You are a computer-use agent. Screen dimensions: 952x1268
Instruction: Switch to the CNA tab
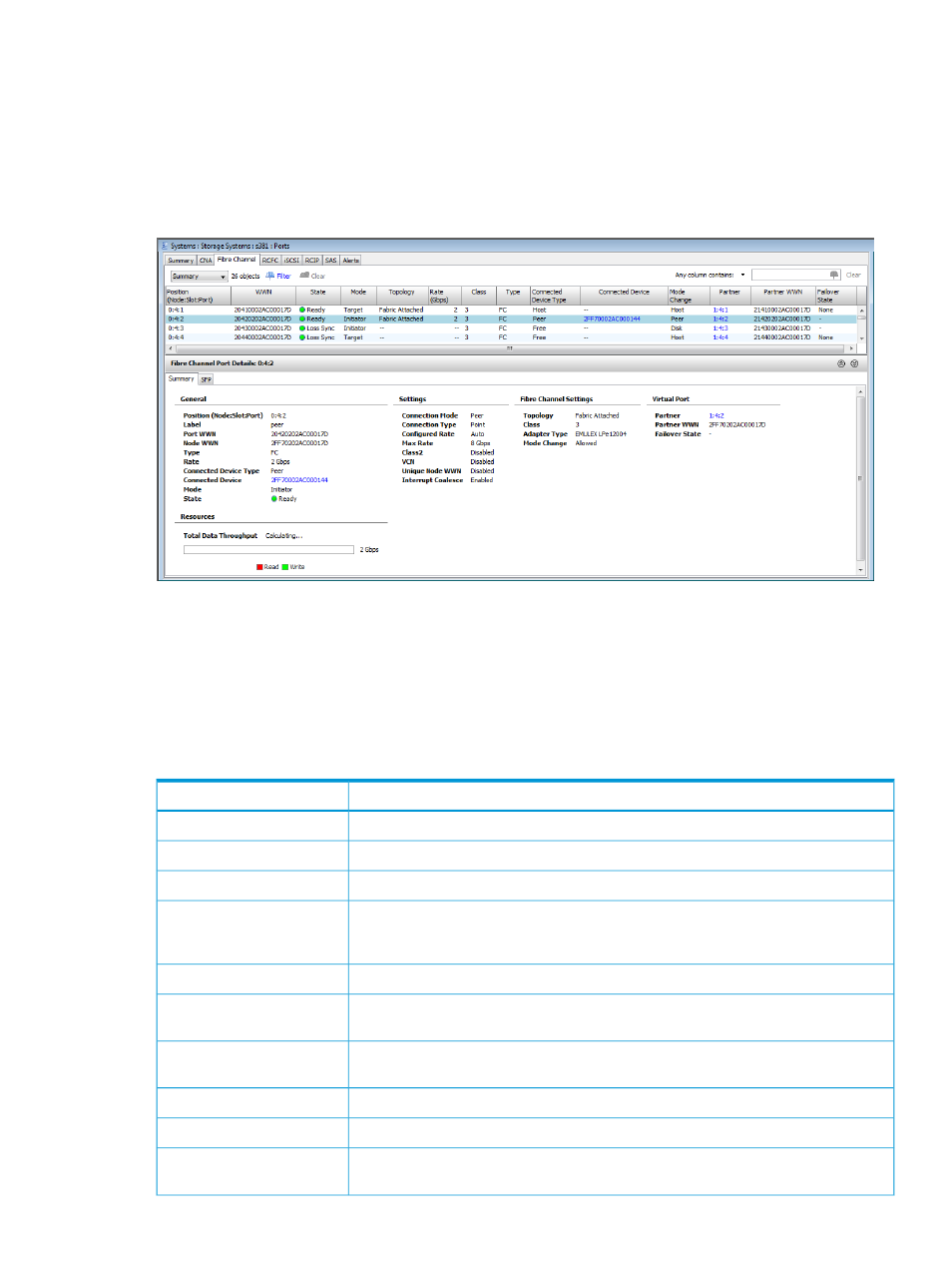point(206,260)
